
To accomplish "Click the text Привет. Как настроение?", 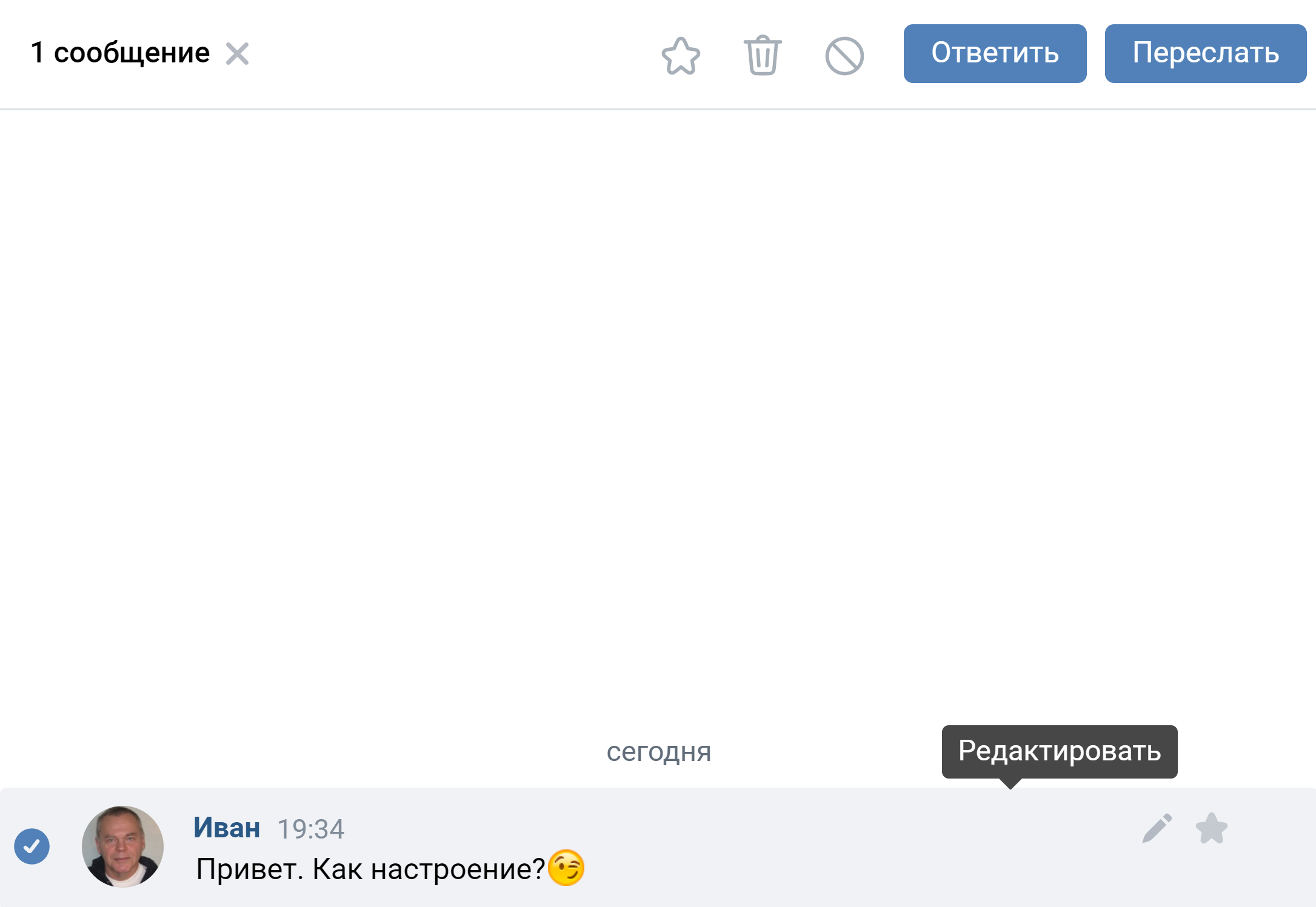I will [370, 869].
